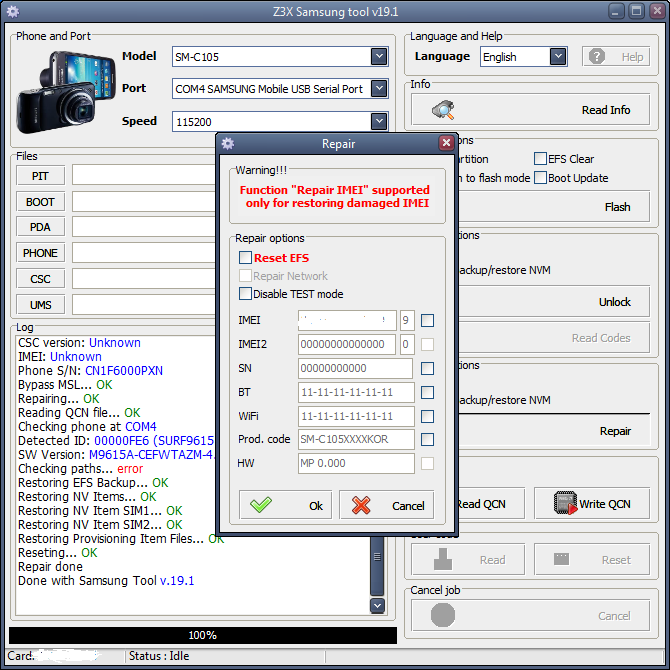The image size is (670, 670).
Task: Click the PIT file path field
Action: 144,175
